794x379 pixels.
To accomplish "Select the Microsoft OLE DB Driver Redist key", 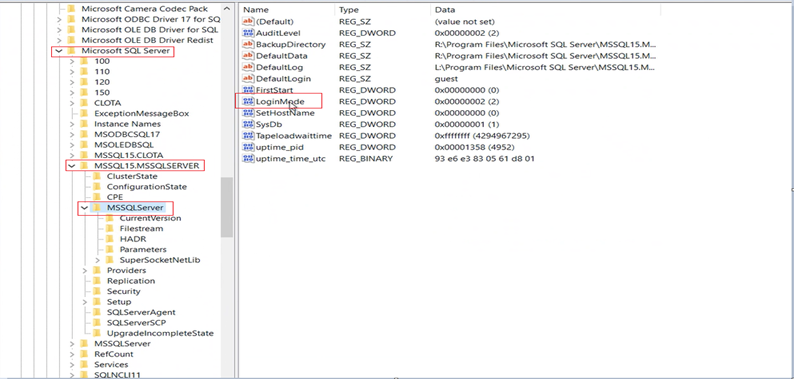I will point(147,40).
